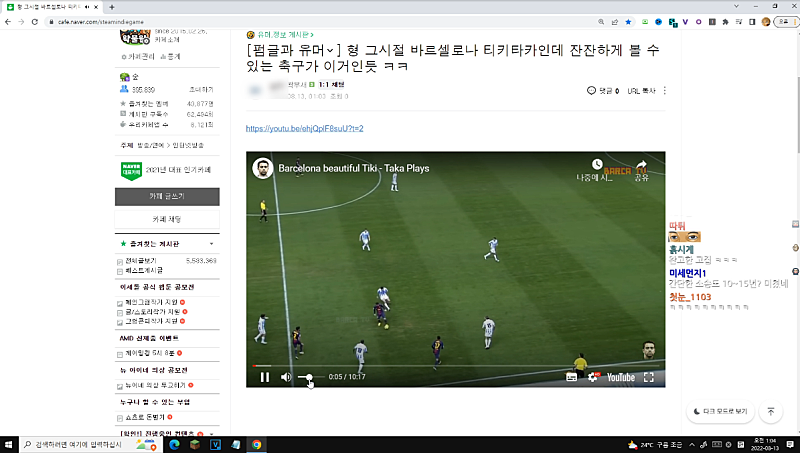800x453 pixels.
Task: Jump to top with arrow button
Action: (x=771, y=411)
